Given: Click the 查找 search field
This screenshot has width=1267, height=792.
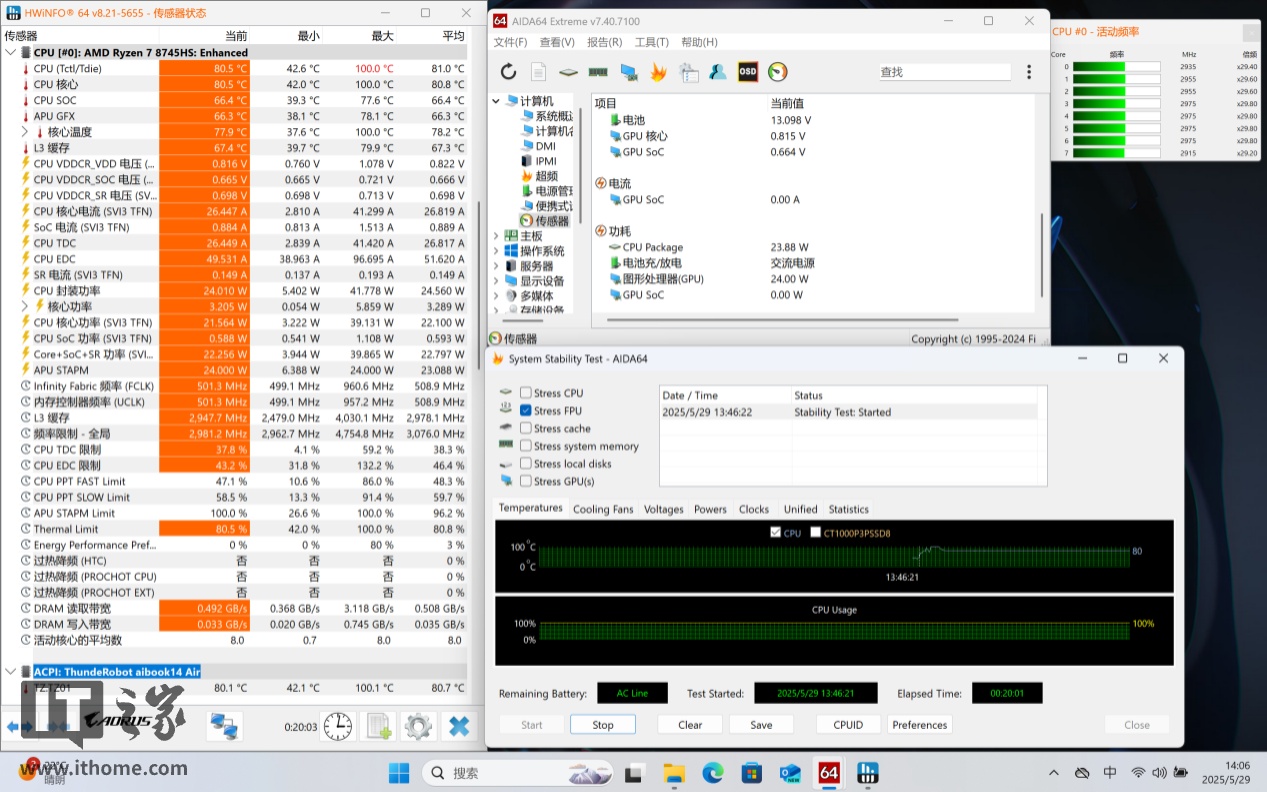Looking at the screenshot, I should (x=944, y=72).
